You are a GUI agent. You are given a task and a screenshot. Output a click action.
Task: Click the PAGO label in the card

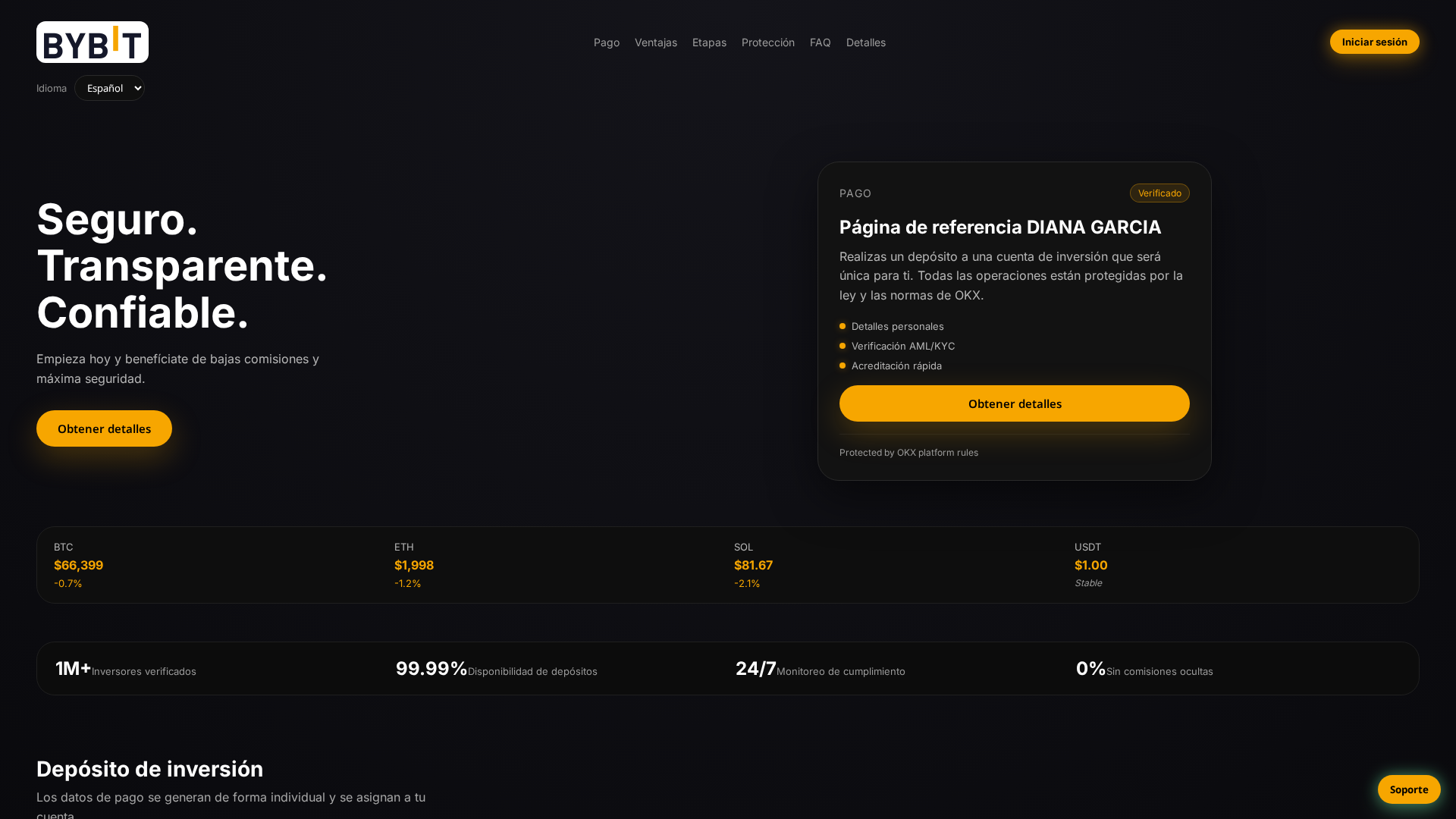855,193
